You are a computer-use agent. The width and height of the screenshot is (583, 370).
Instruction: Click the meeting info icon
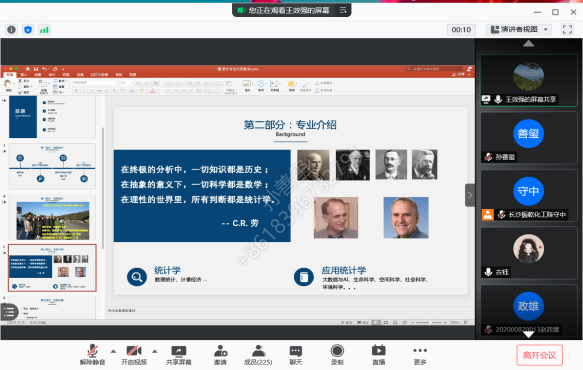point(12,29)
